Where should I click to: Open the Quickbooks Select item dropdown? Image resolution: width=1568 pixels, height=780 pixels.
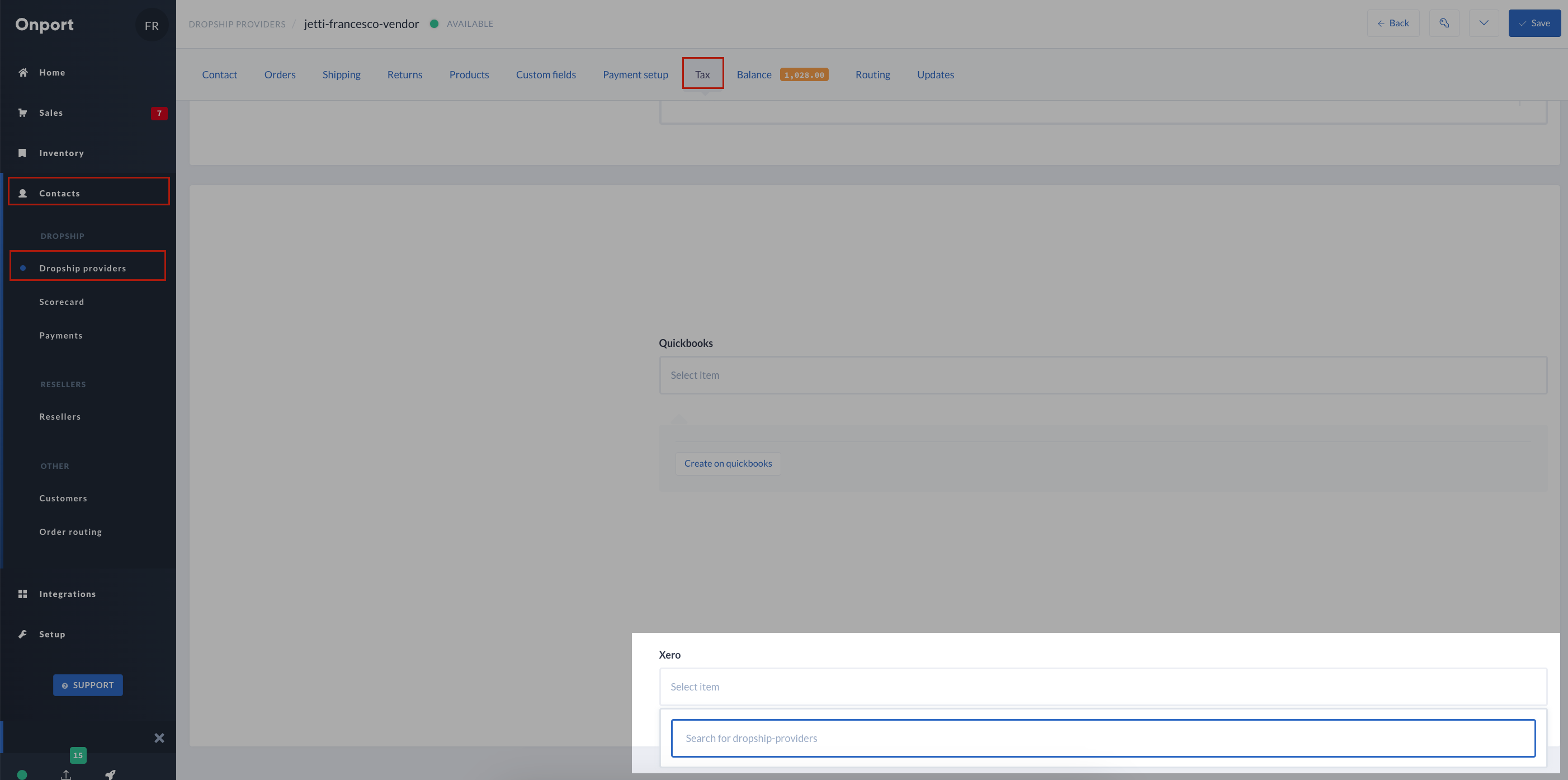[1103, 375]
